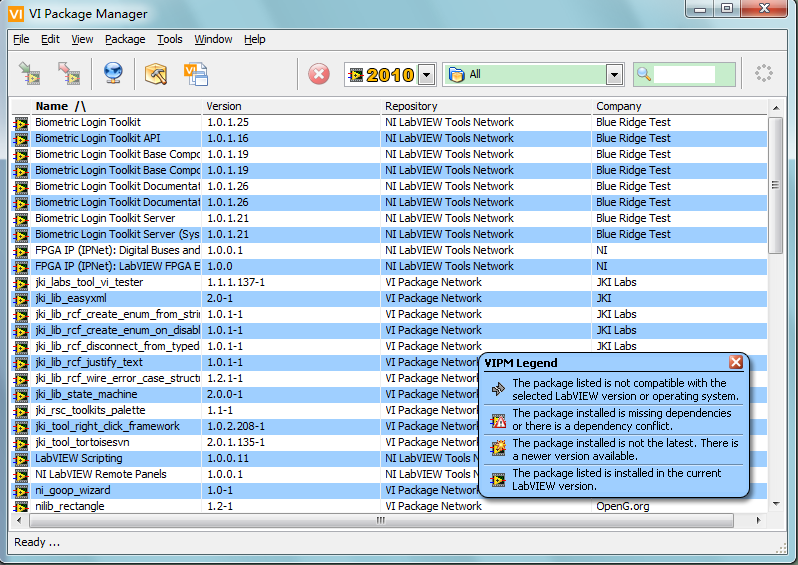Click the installed package legend icon
The width and height of the screenshot is (798, 565).
[498, 480]
